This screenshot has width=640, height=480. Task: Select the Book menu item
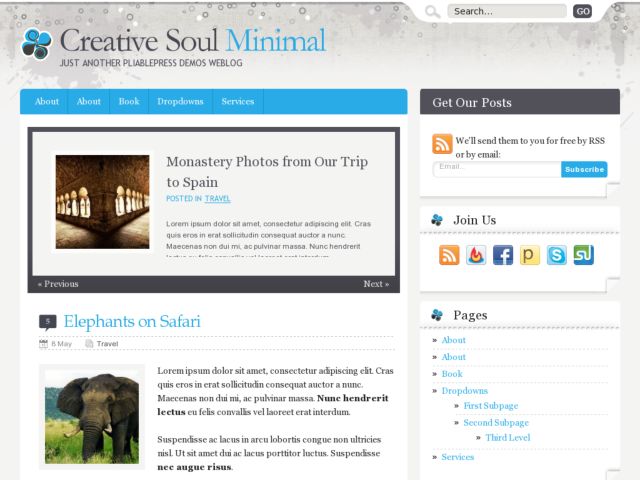[129, 101]
